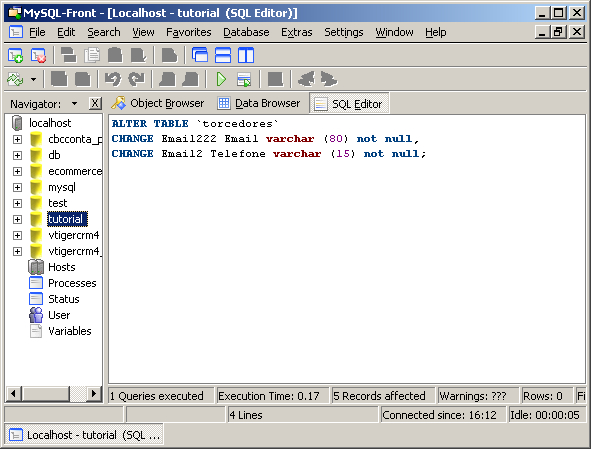
Task: Open the Edit menu
Action: (x=66, y=32)
